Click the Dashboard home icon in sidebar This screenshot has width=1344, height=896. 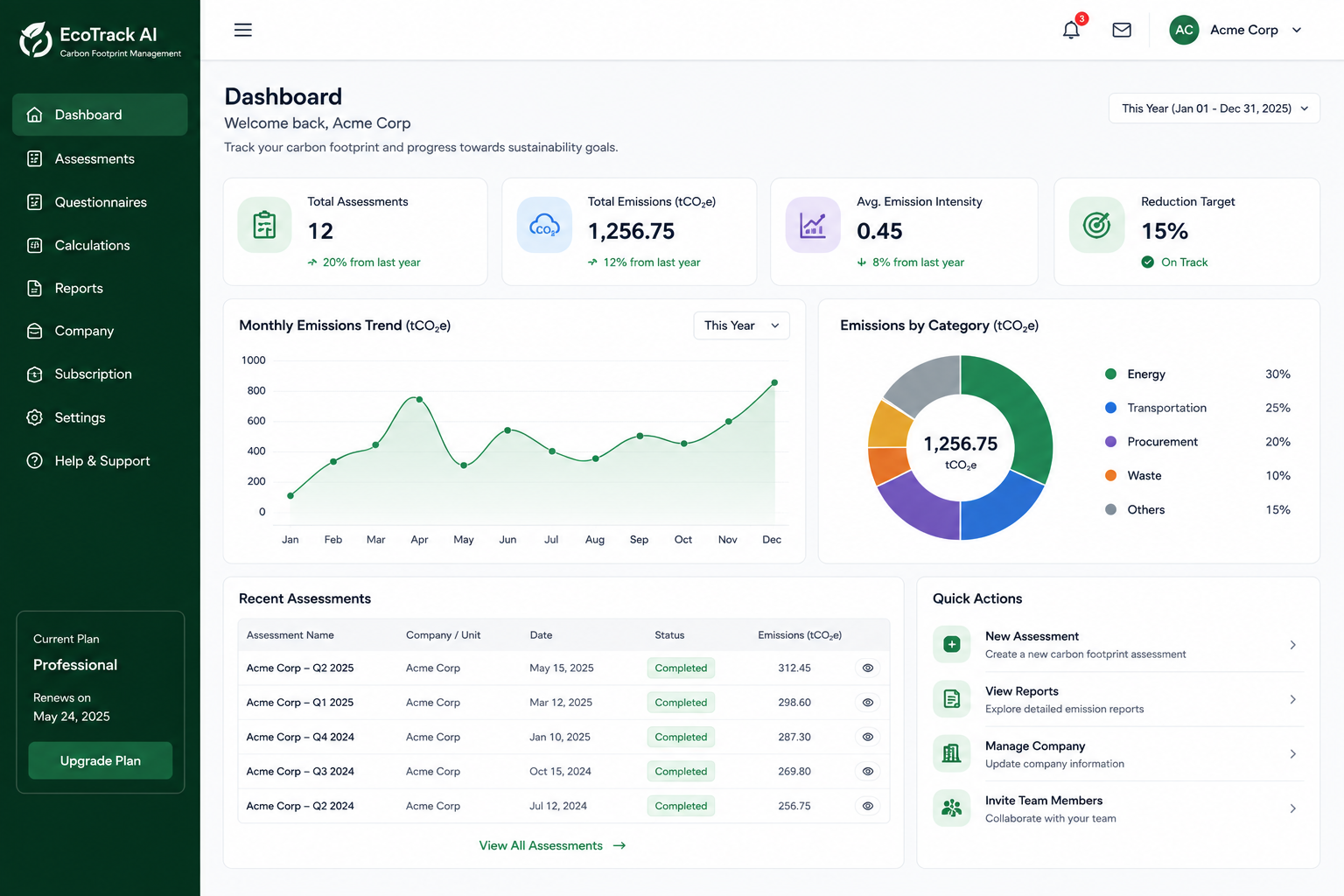coord(35,115)
